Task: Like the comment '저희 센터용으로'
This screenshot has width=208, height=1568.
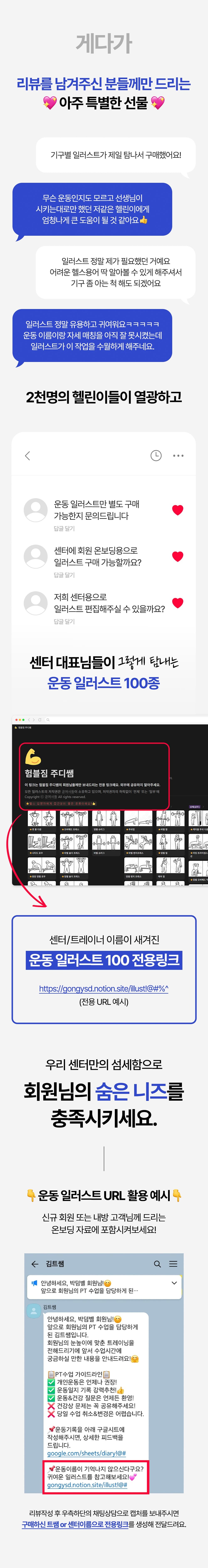Action: (x=178, y=603)
